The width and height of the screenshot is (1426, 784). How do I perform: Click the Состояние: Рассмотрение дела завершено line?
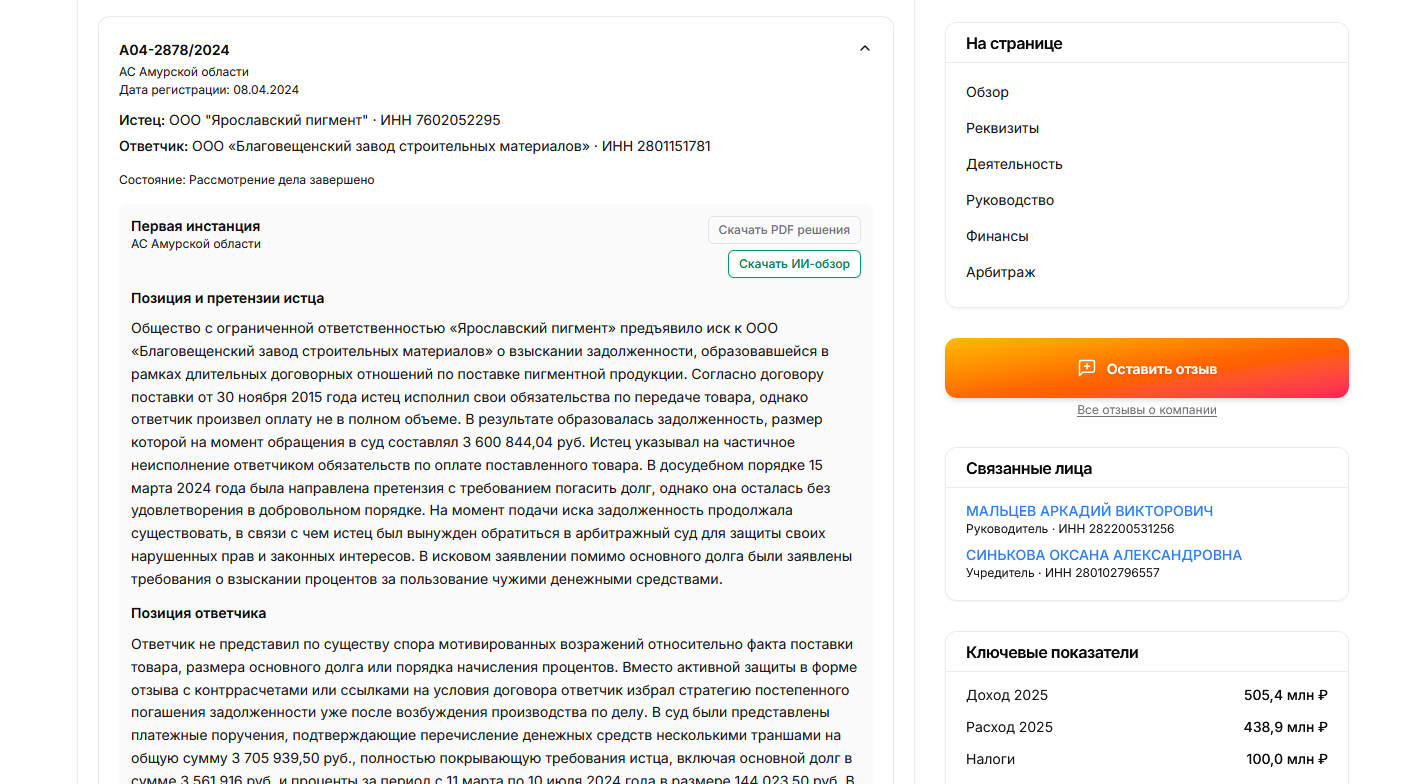coord(246,180)
